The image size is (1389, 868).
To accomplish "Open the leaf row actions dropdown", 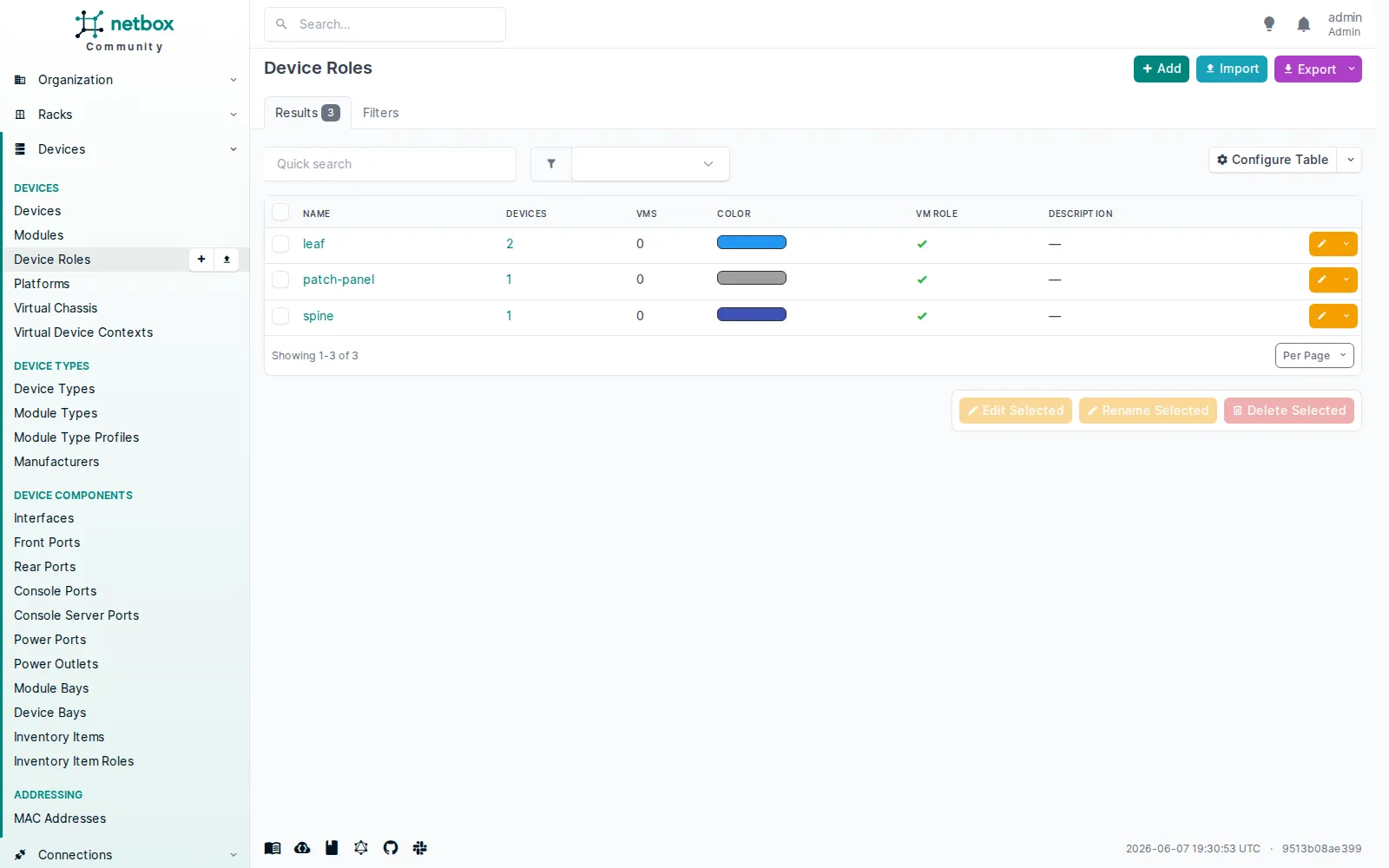I will [x=1346, y=244].
